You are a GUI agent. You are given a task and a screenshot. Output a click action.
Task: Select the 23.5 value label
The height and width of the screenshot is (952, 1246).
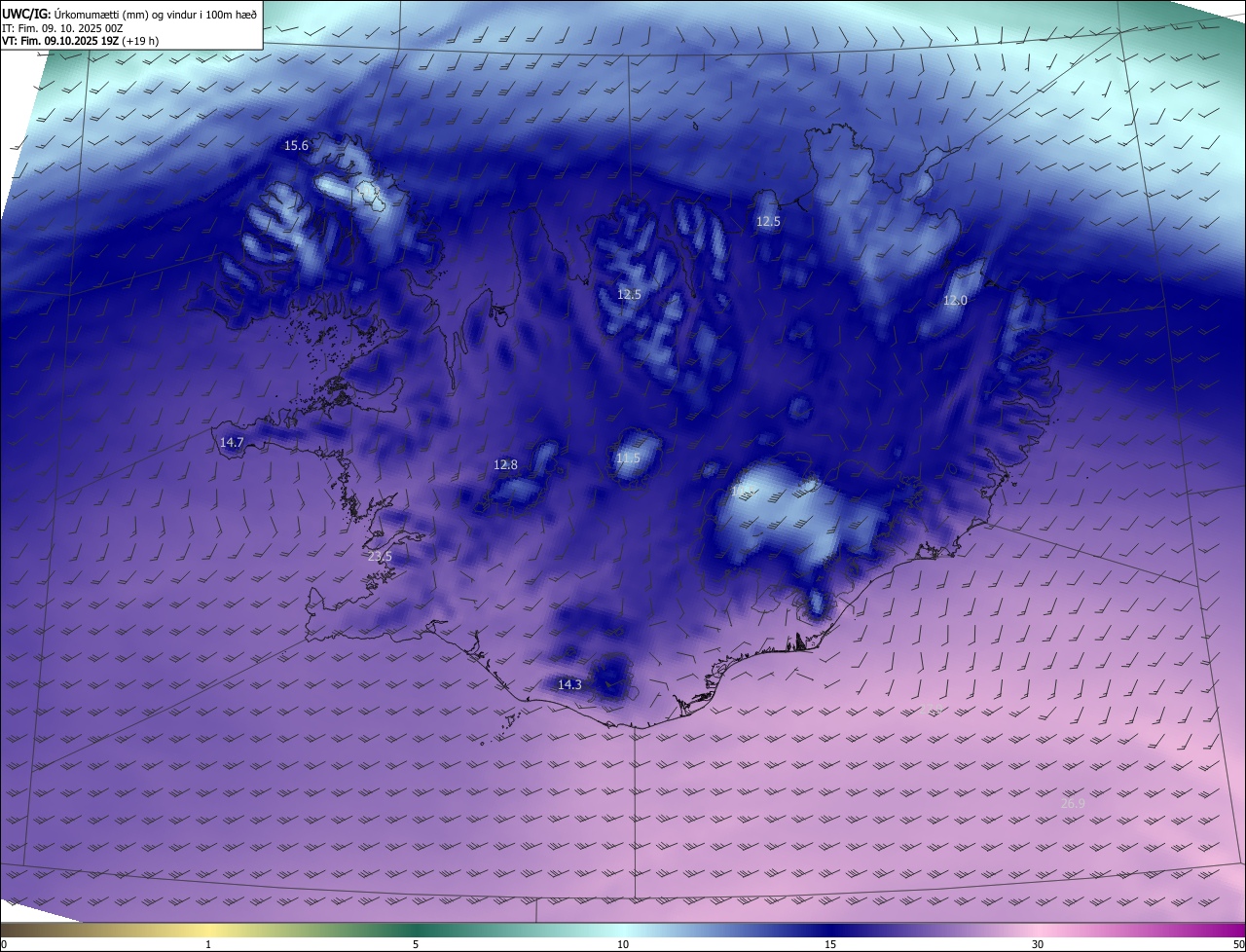pos(380,557)
